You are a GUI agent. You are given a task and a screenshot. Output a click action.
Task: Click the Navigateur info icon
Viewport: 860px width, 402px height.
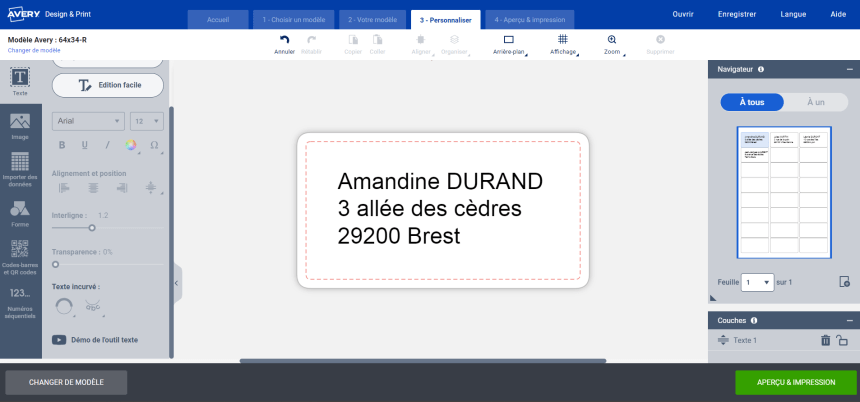[761, 70]
